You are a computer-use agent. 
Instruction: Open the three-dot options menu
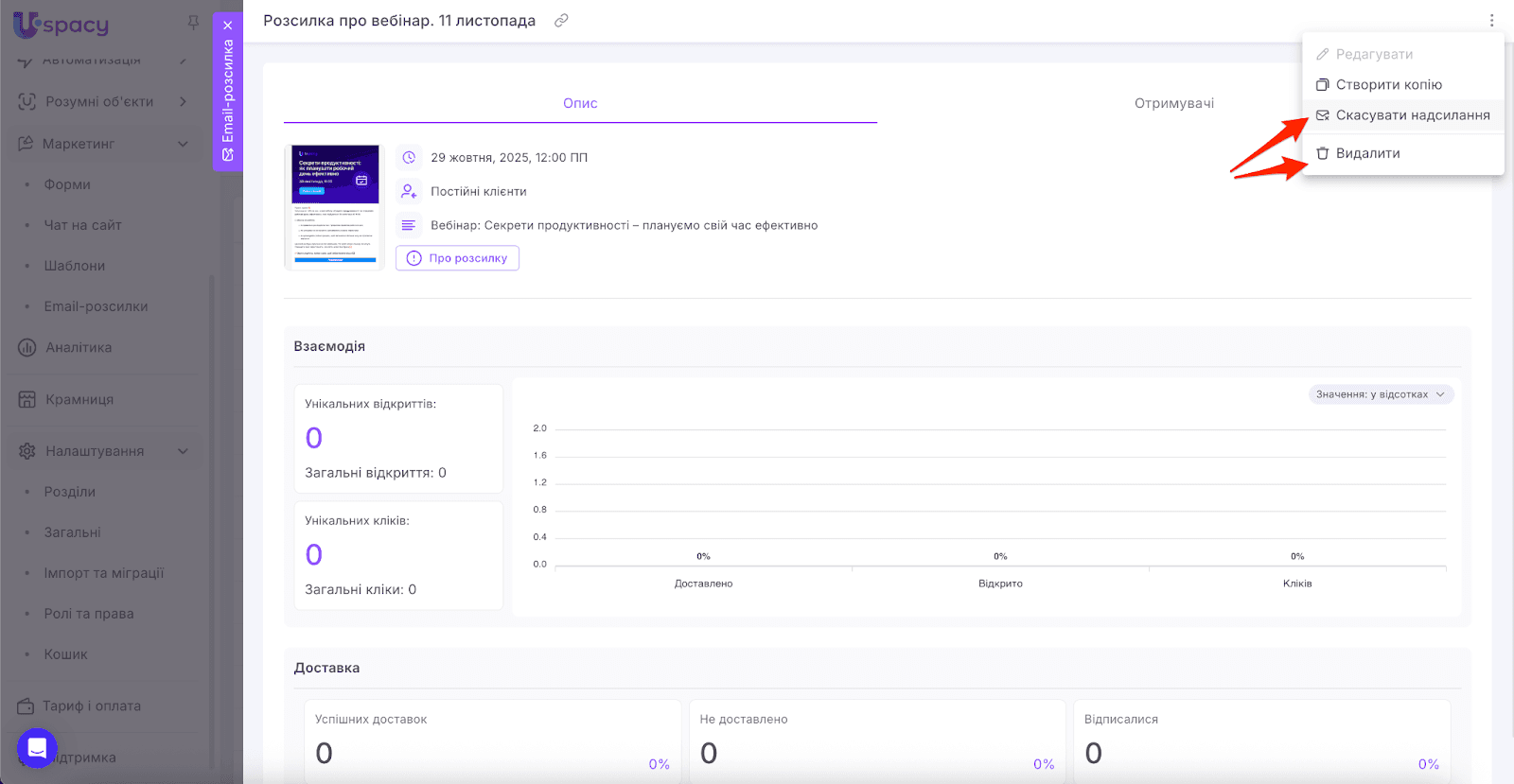click(1491, 21)
